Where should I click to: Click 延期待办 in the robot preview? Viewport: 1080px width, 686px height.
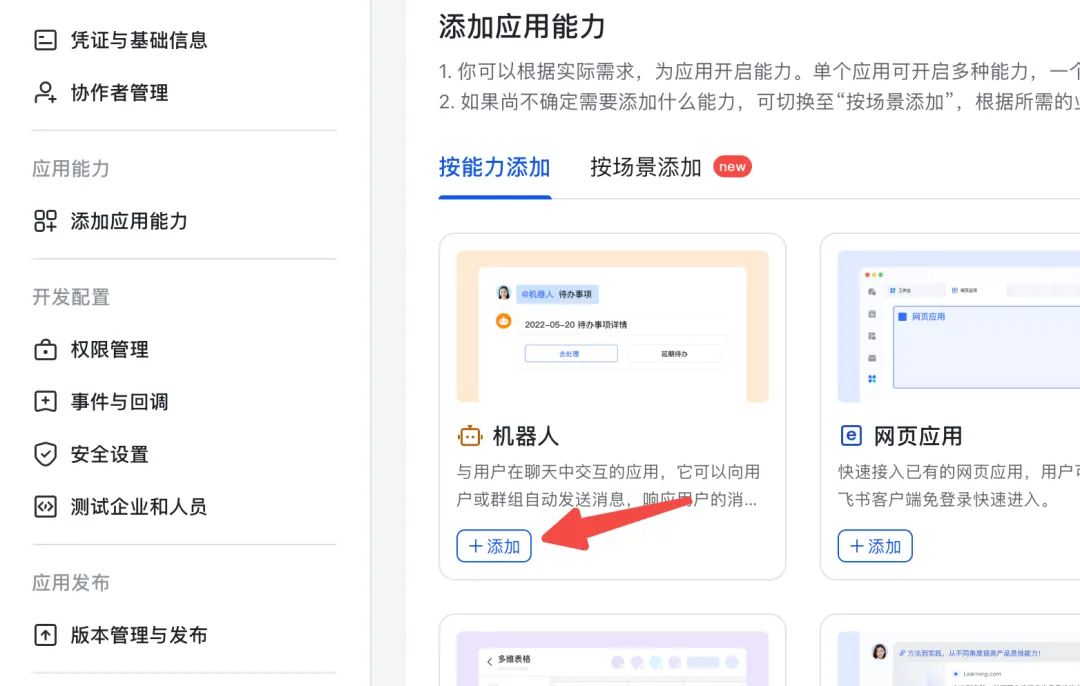point(674,354)
